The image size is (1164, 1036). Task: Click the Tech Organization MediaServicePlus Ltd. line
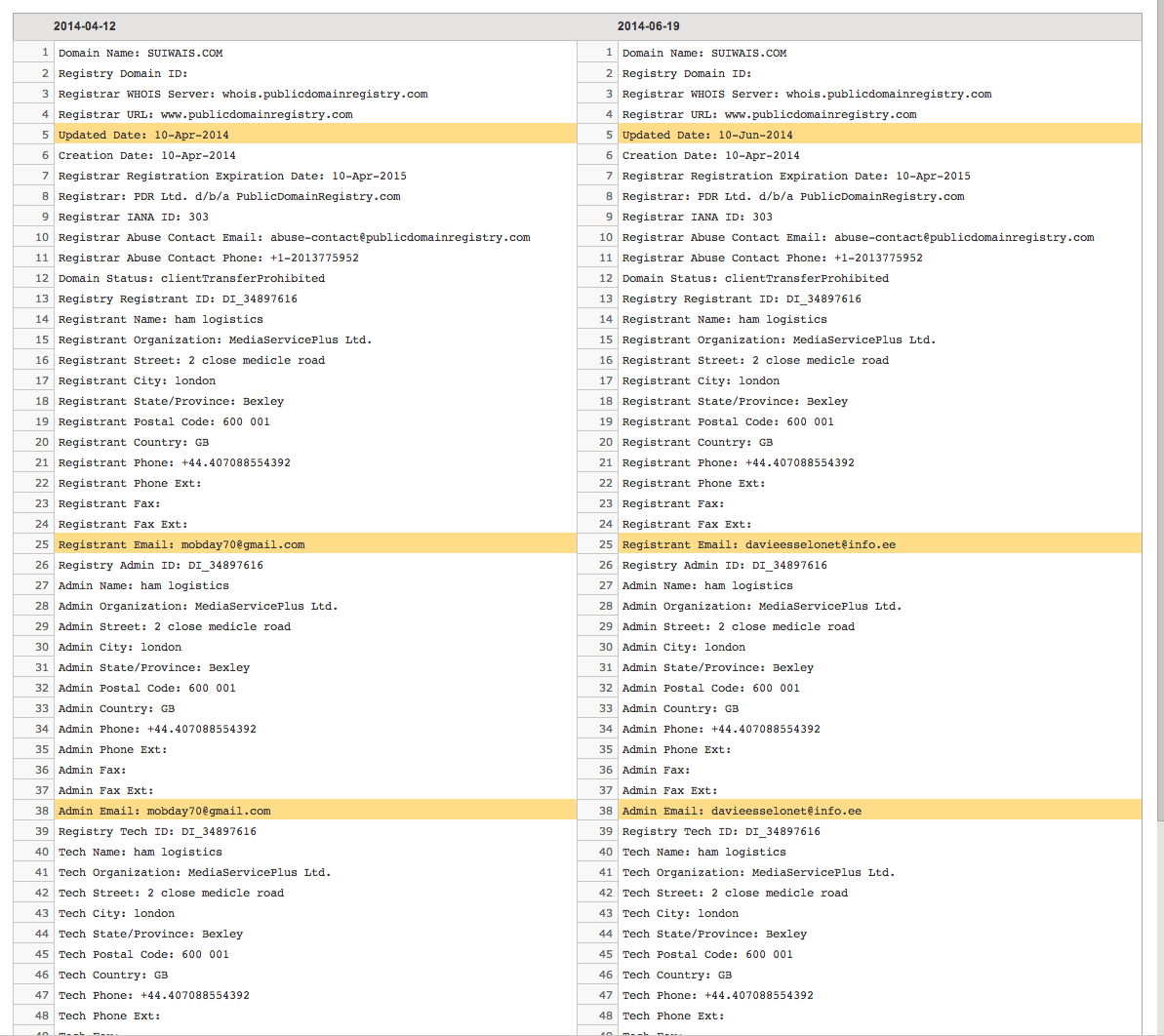[195, 872]
